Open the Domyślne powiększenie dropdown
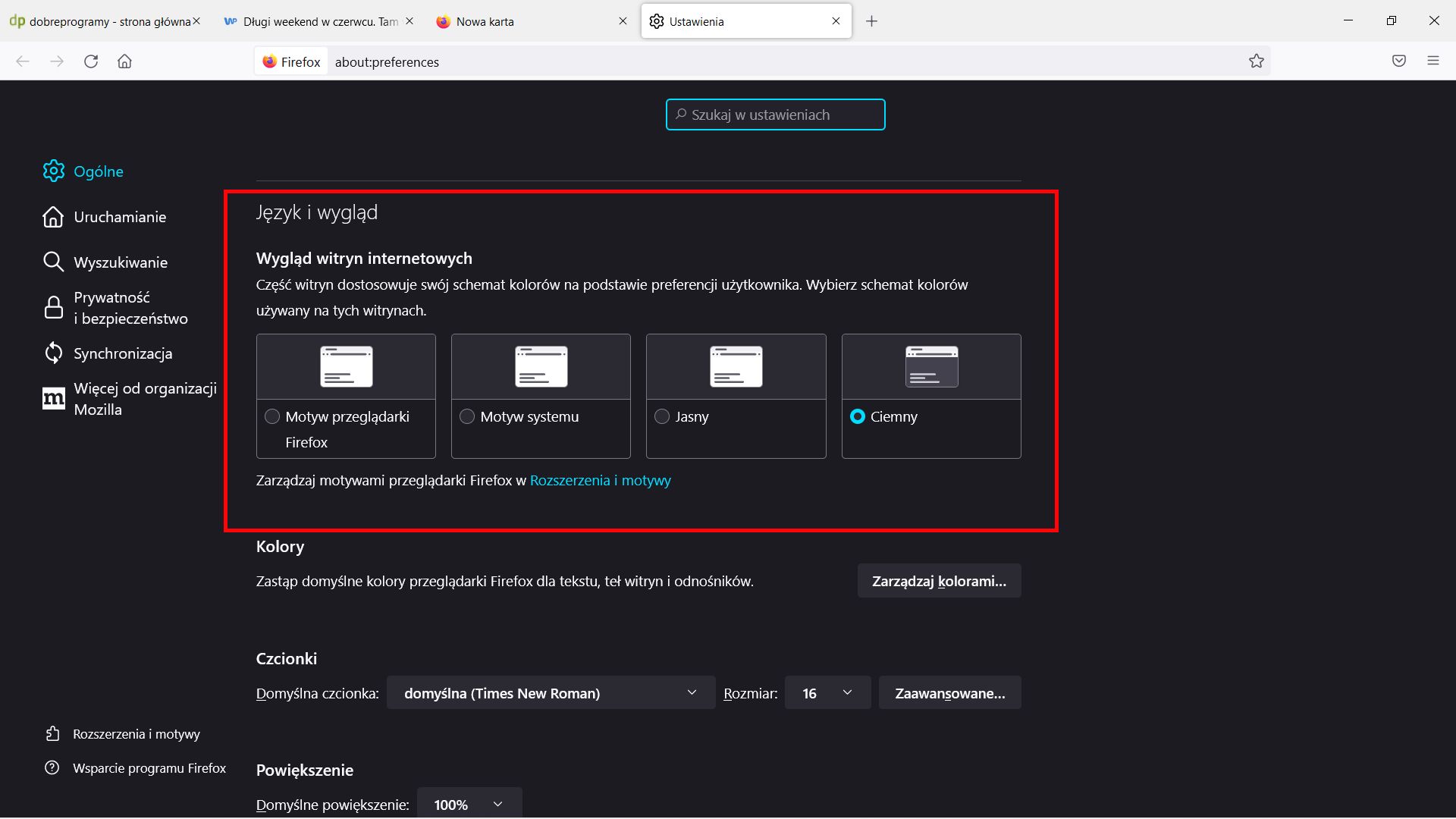This screenshot has height=819, width=1456. (468, 805)
